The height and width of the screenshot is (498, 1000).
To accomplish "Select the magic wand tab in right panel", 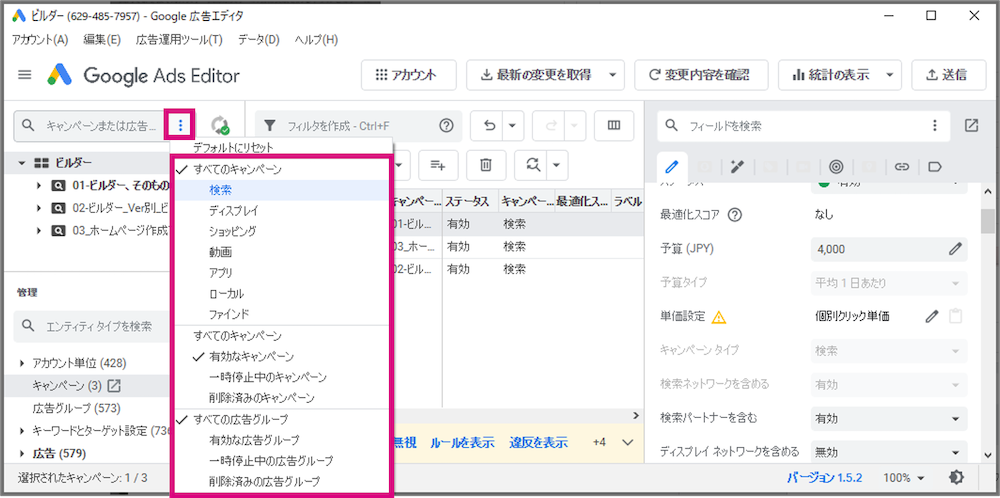I will [738, 167].
